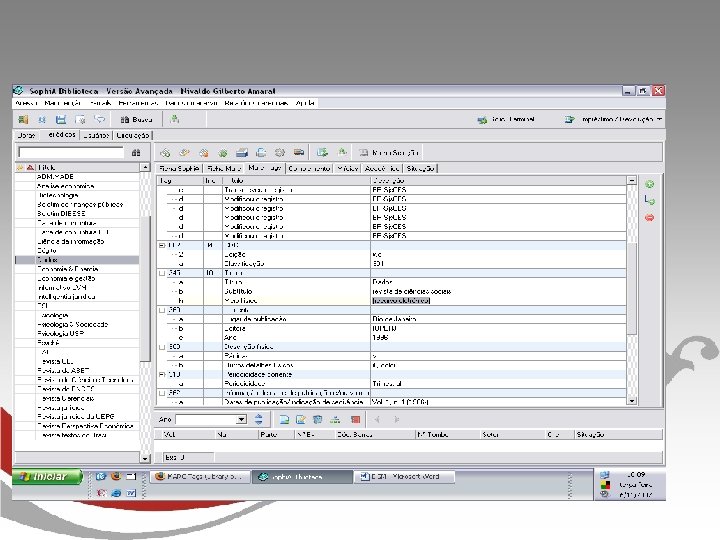Open the empréstimo/devolução dropdown arrow
This screenshot has width=720, height=540.
(659, 119)
